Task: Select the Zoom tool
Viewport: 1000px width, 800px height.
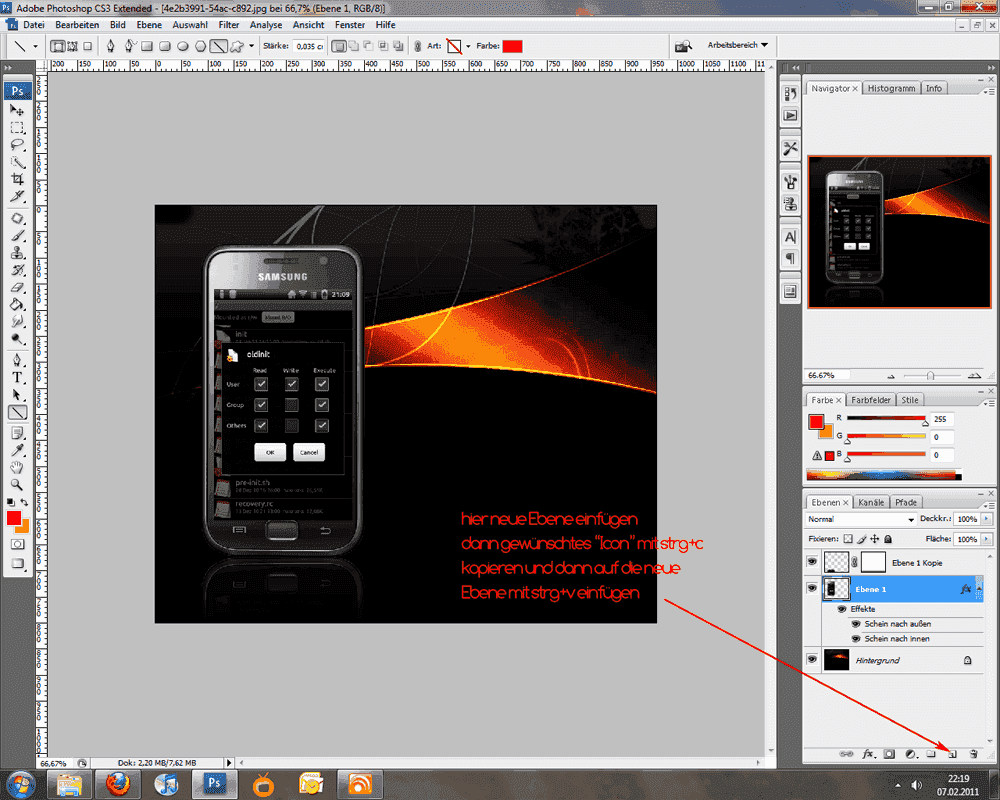Action: point(17,485)
